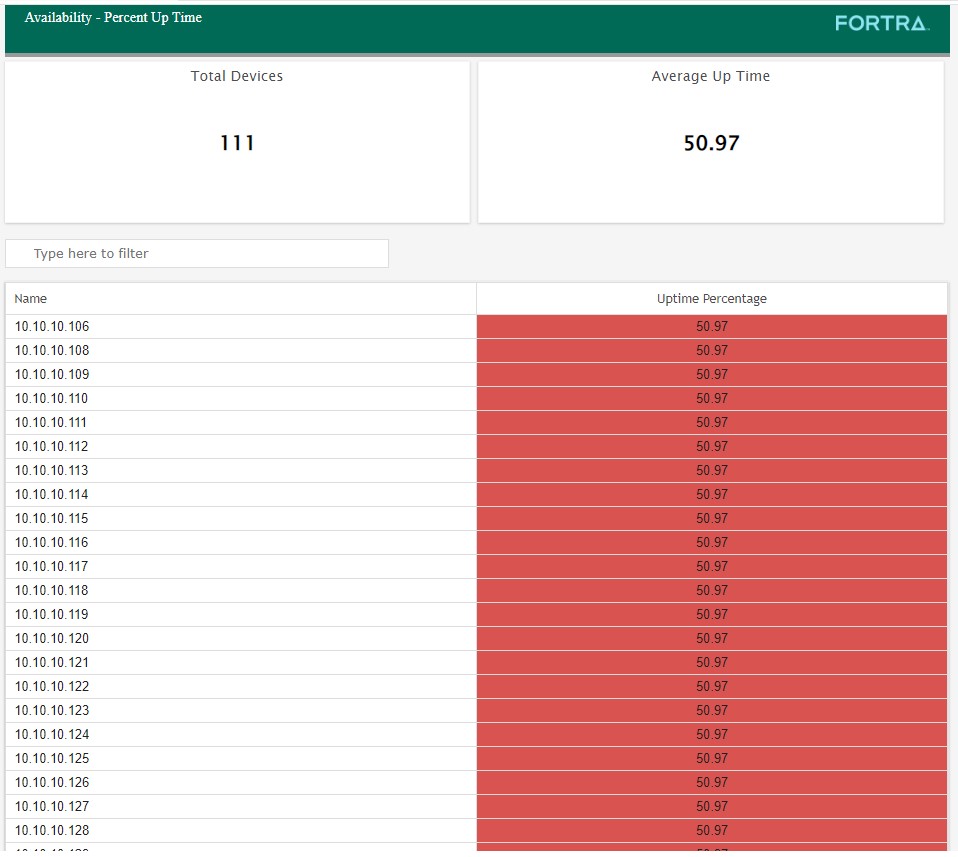Click the Fortra logo in the header
Image resolution: width=958 pixels, height=857 pixels.
coord(882,23)
